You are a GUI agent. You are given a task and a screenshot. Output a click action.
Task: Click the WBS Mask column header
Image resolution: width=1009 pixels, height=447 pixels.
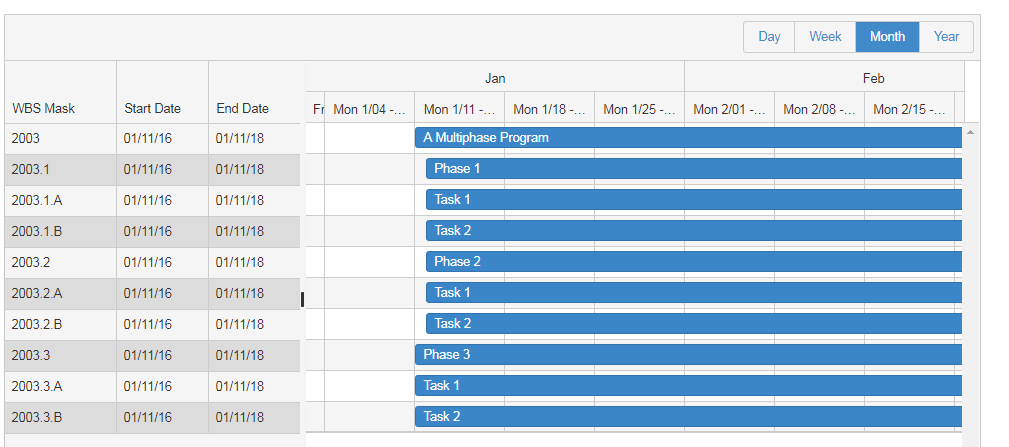(x=44, y=108)
